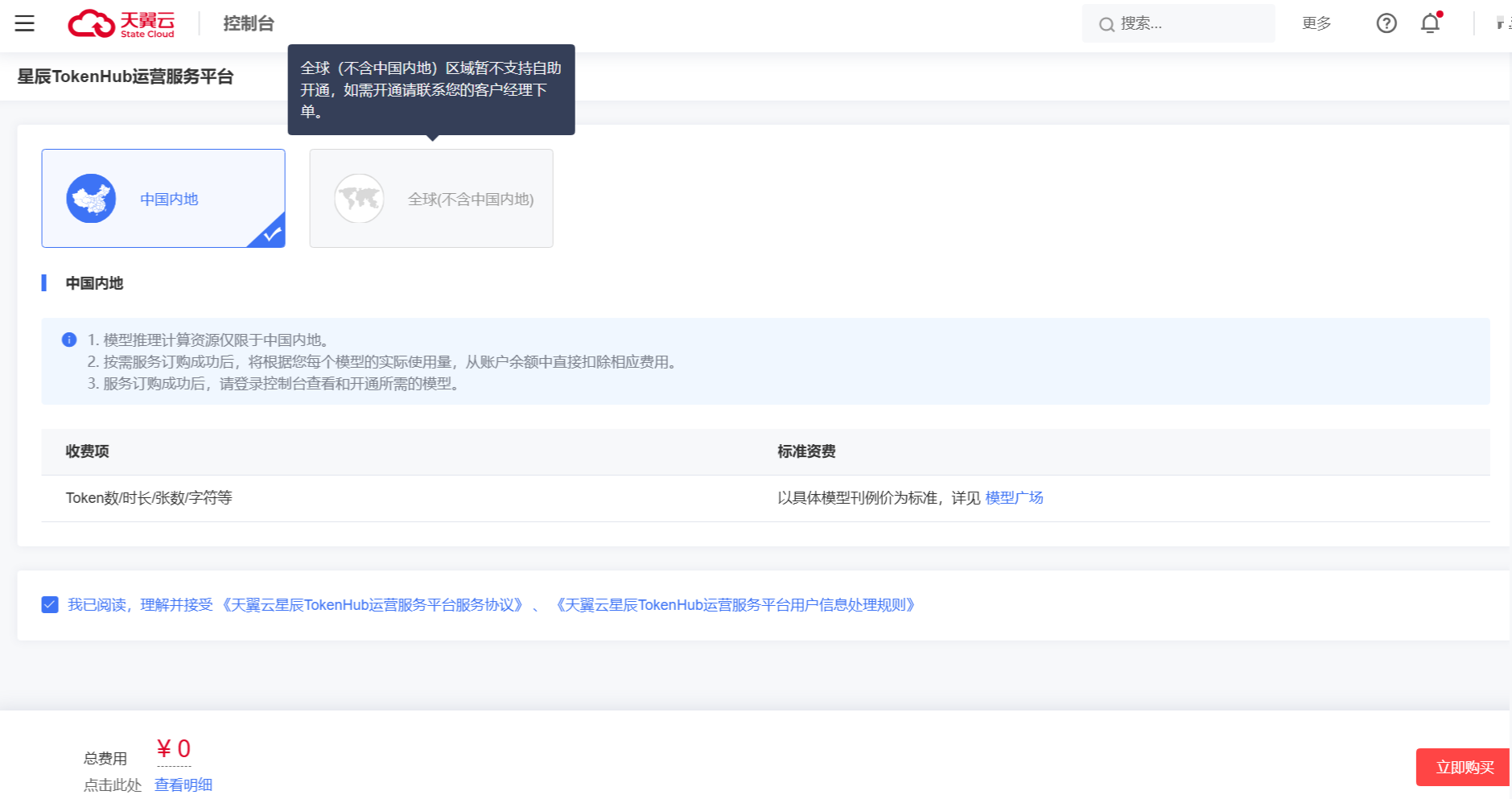The width and height of the screenshot is (1512, 799).
Task: Click the blue info icon in notice
Action: (69, 340)
